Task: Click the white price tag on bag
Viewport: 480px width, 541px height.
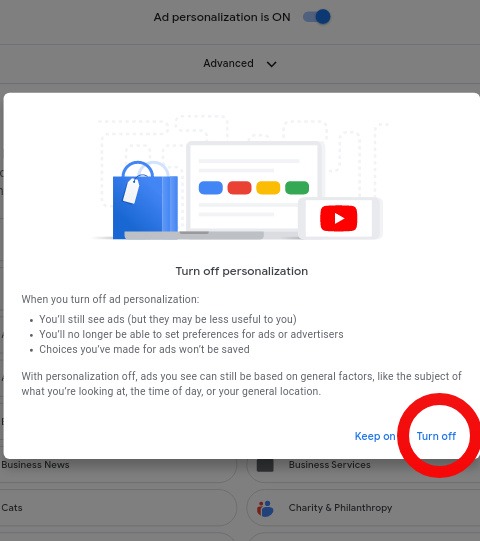Action: click(131, 190)
